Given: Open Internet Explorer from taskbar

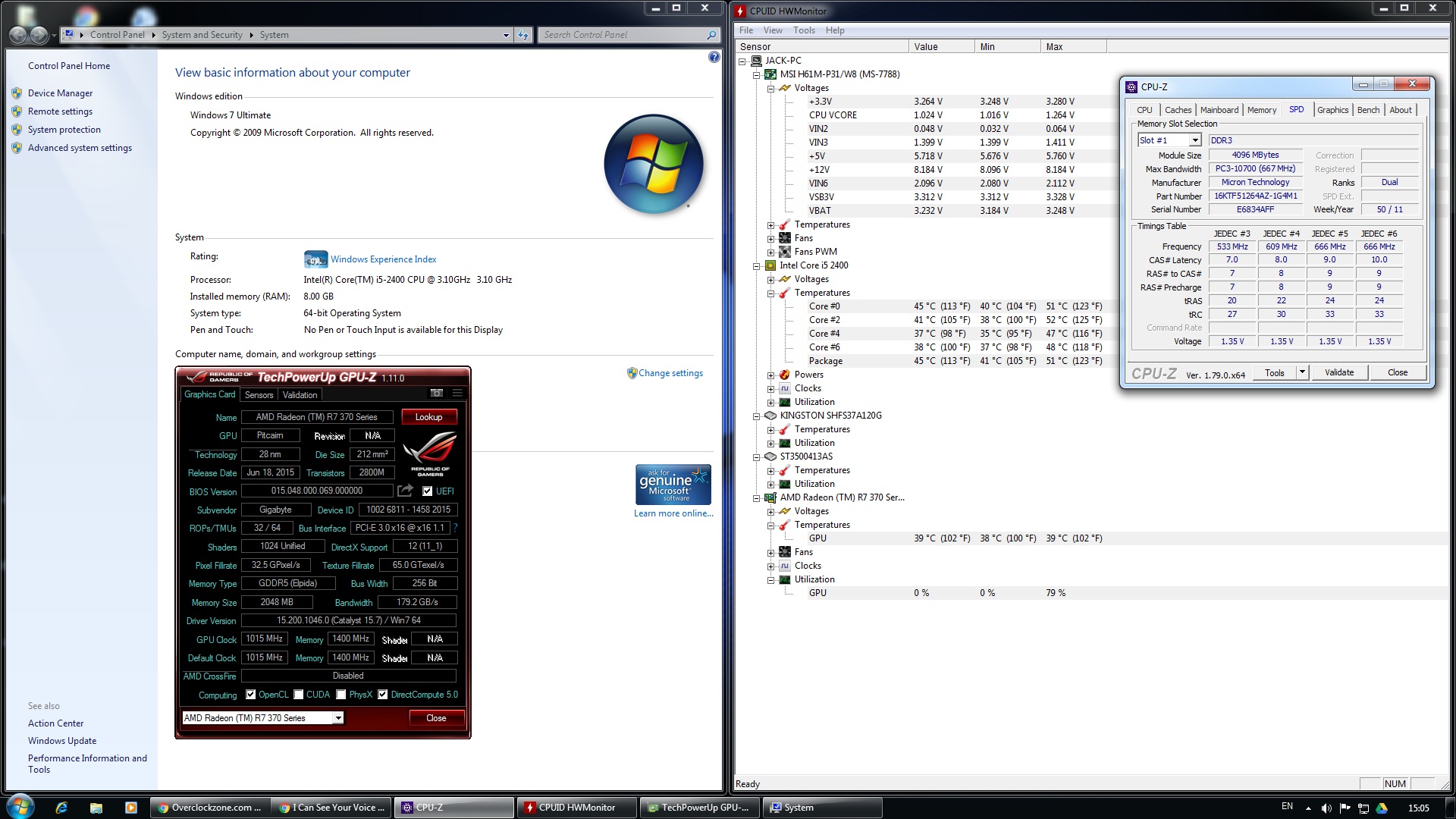Looking at the screenshot, I should point(61,808).
